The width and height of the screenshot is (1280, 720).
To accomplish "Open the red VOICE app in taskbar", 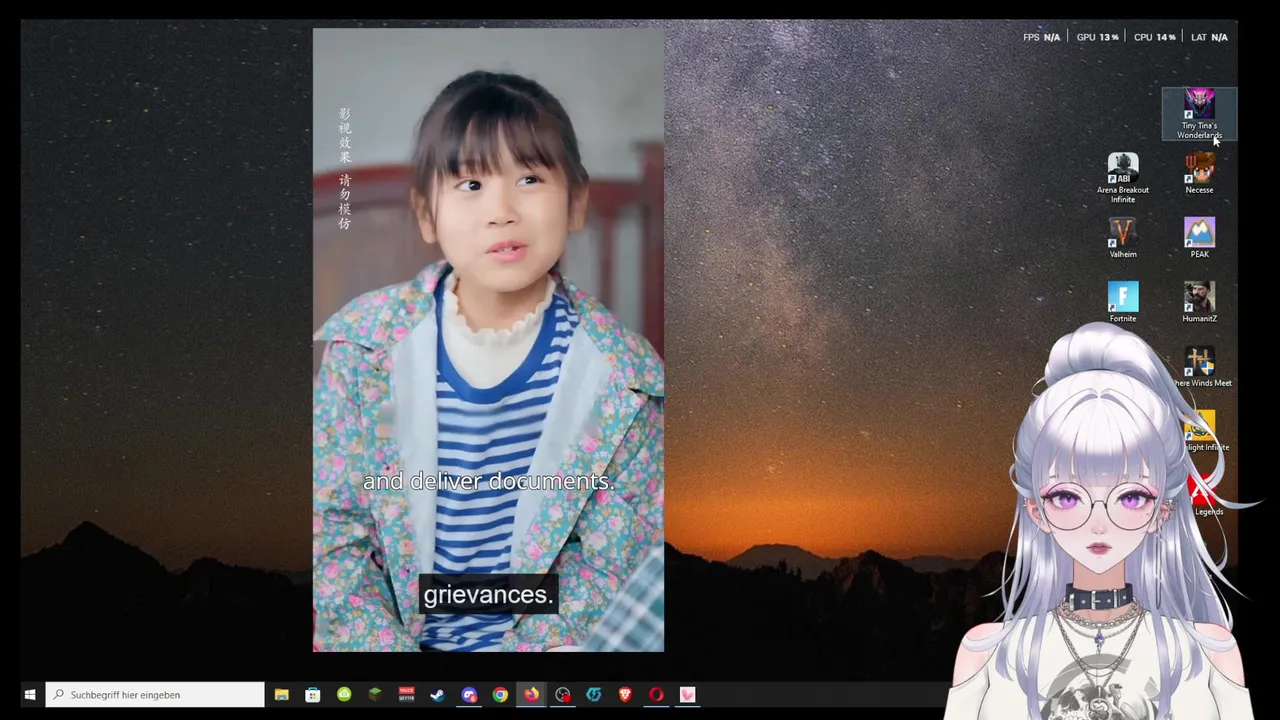I will [406, 694].
